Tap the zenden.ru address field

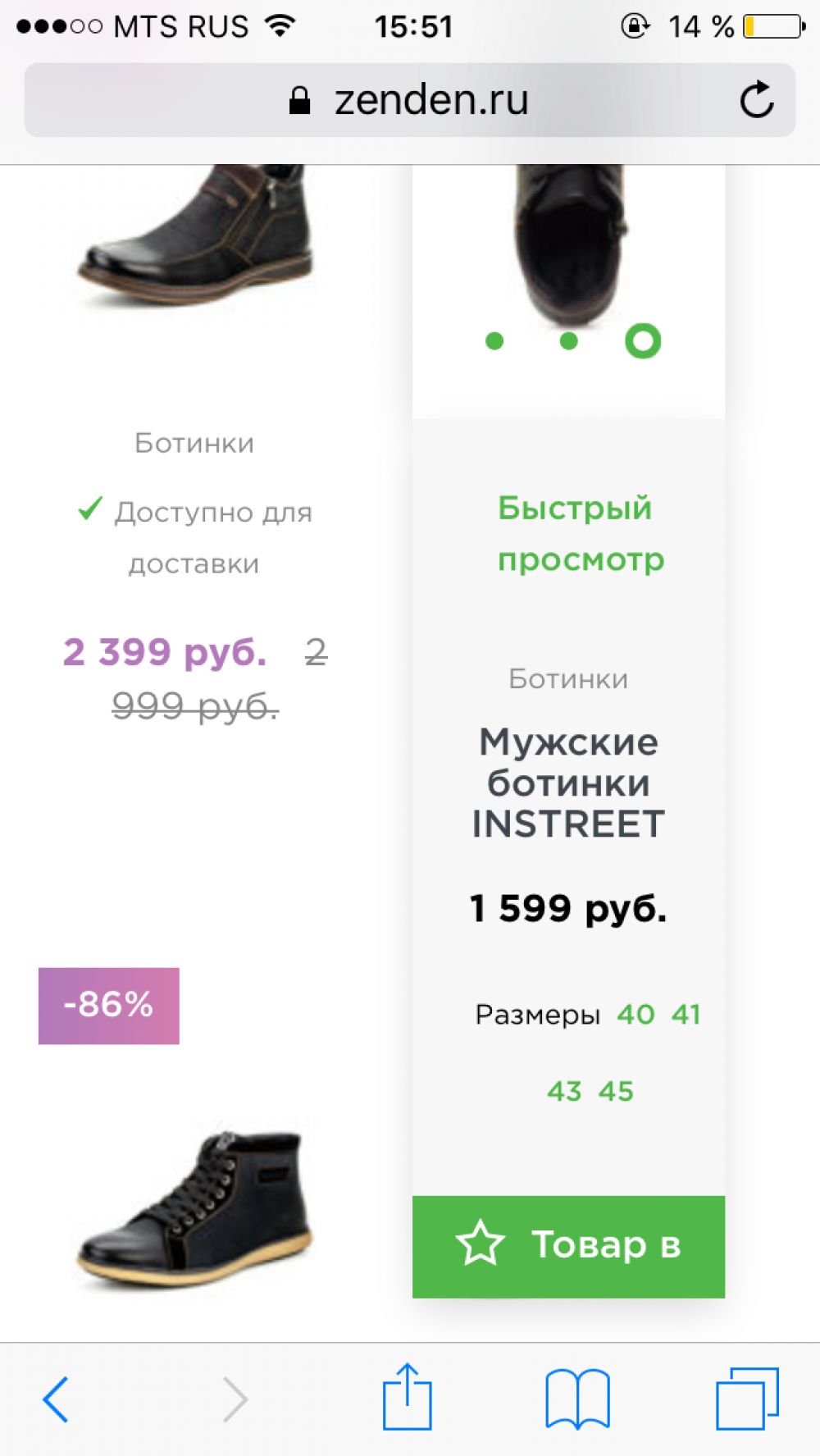[430, 100]
